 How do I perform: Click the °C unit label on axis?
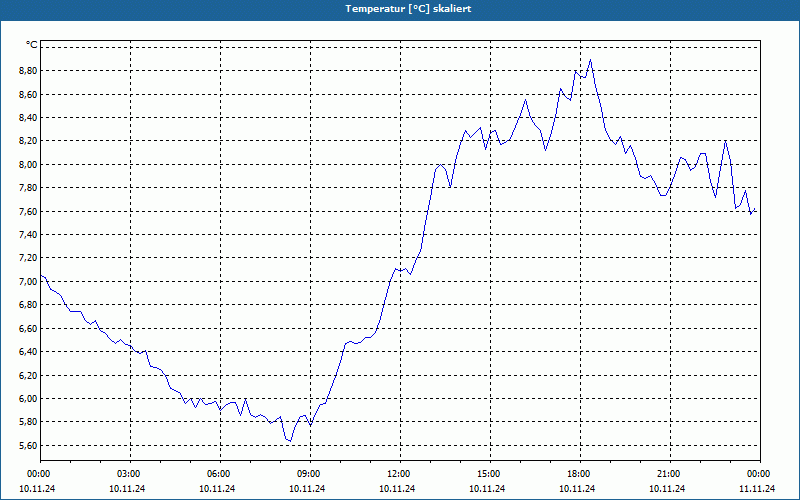coord(32,45)
